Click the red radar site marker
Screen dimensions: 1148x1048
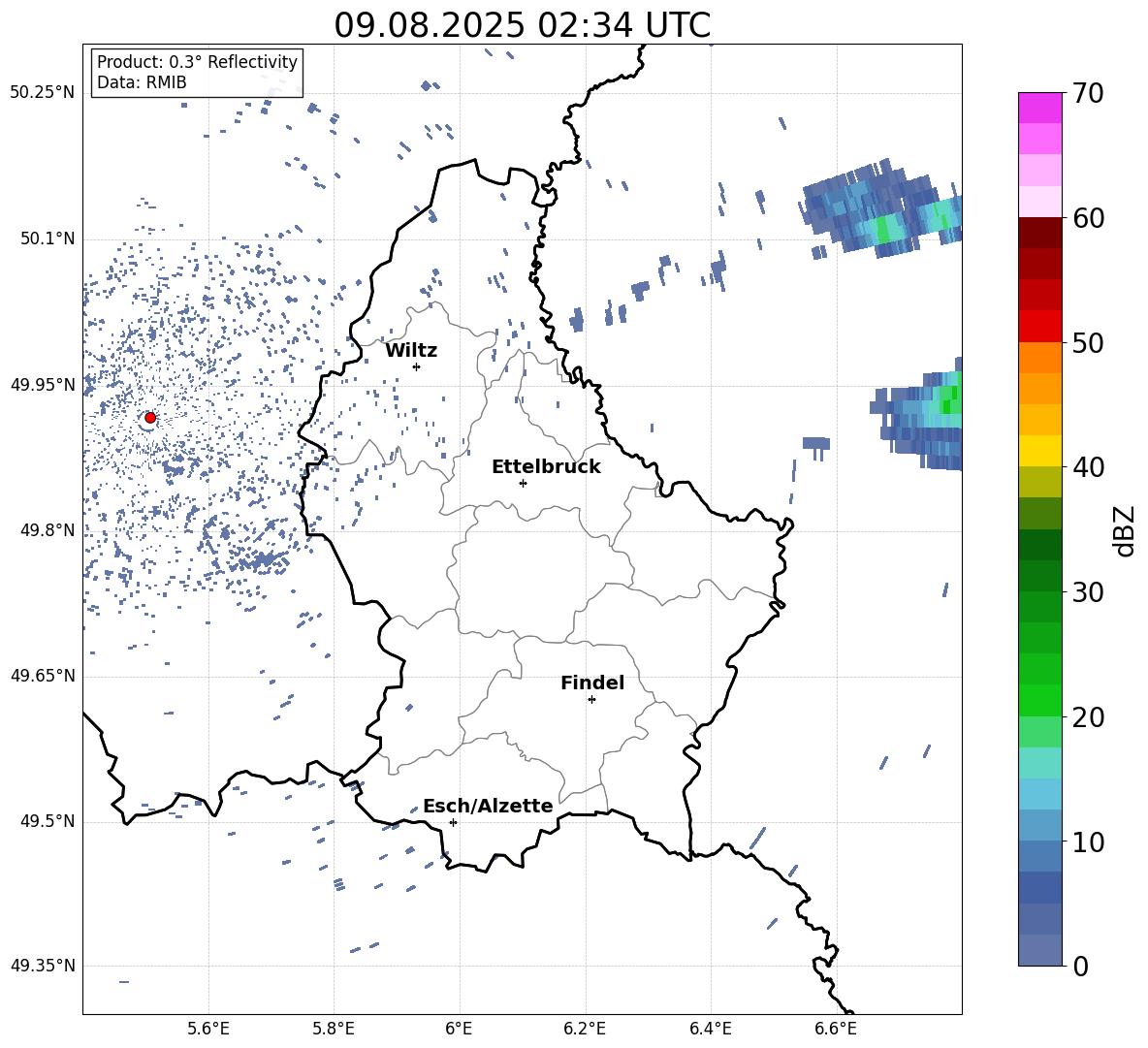[150, 418]
